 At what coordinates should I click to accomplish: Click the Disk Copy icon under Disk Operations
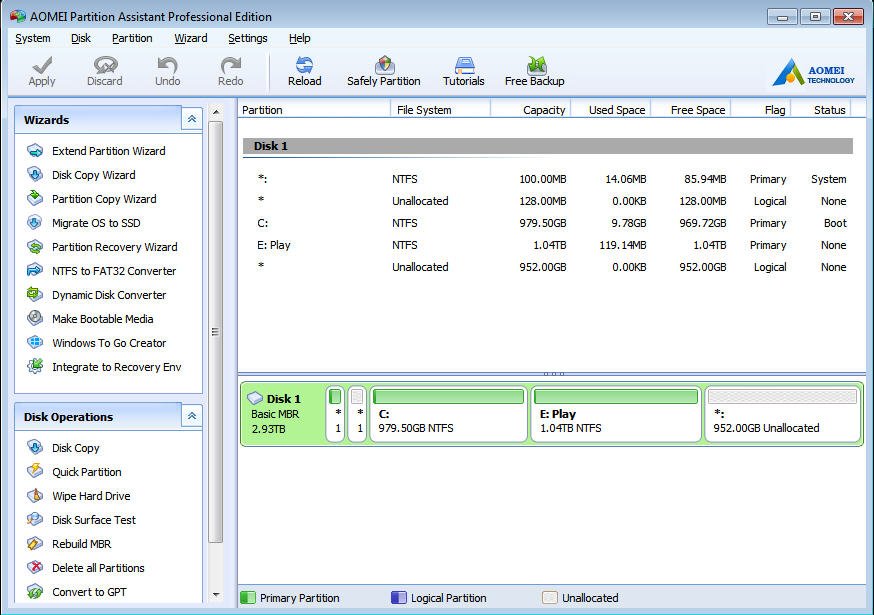pos(35,448)
